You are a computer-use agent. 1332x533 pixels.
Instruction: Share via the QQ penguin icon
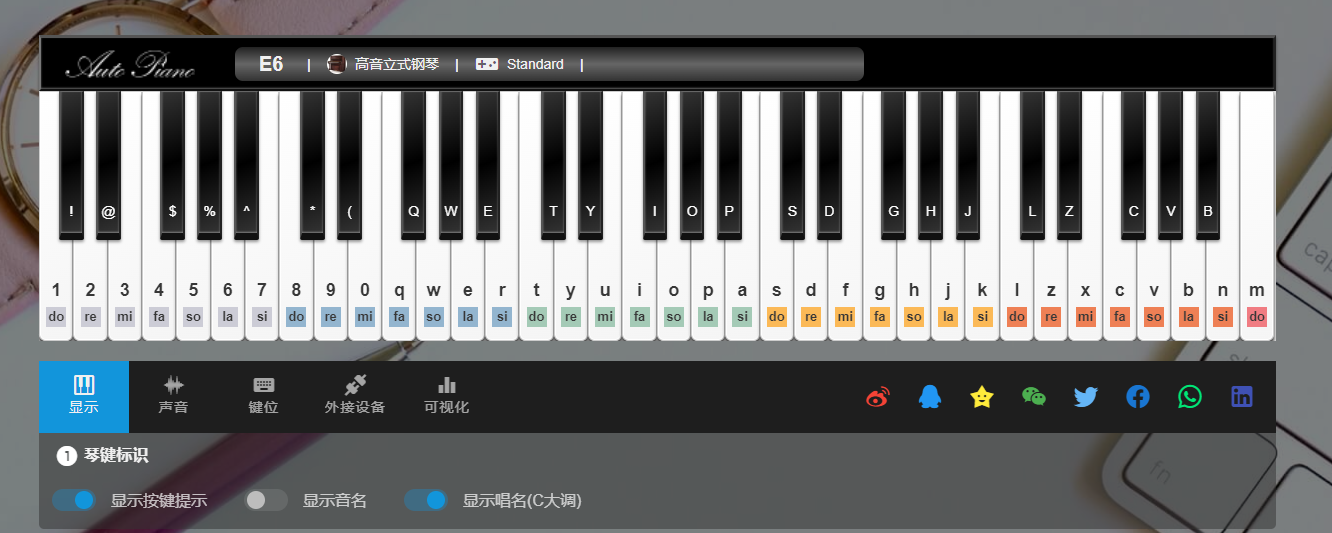coord(929,397)
